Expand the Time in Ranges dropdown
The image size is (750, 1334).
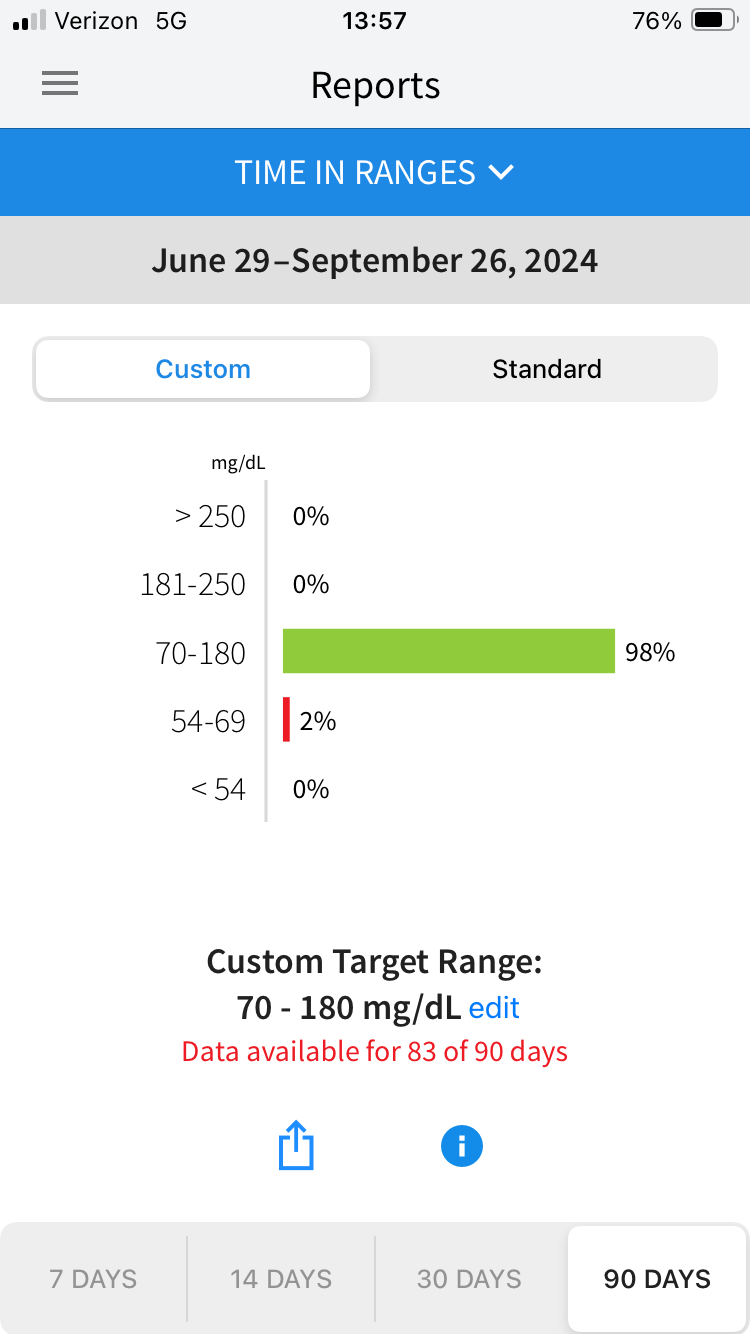pyautogui.click(x=355, y=172)
